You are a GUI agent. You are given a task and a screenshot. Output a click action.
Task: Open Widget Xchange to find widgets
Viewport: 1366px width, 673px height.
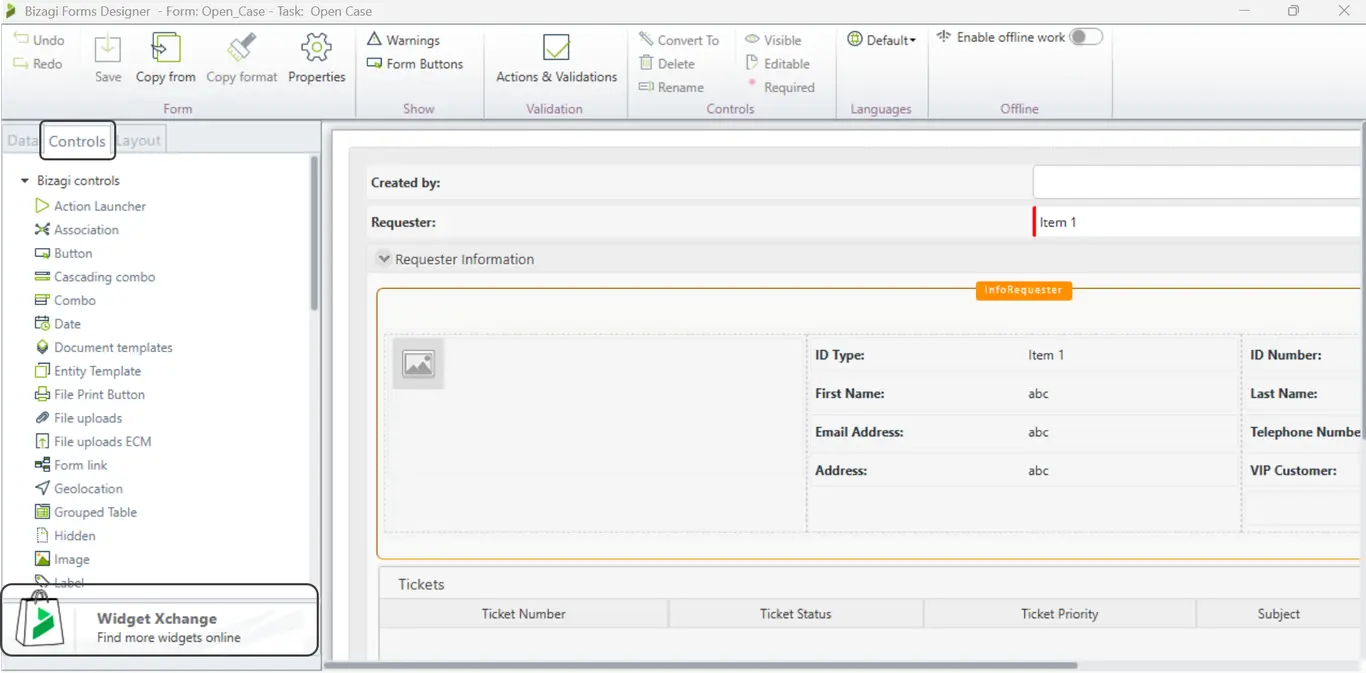pos(160,620)
